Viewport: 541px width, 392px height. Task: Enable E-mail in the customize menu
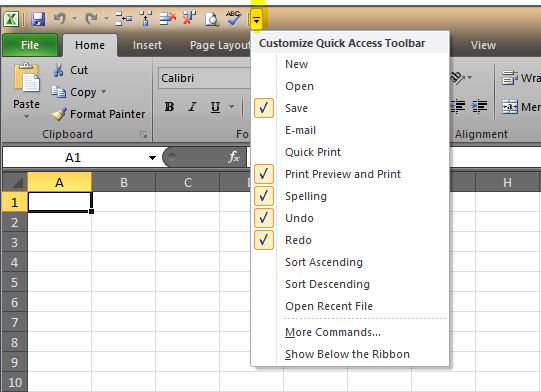tap(350, 130)
